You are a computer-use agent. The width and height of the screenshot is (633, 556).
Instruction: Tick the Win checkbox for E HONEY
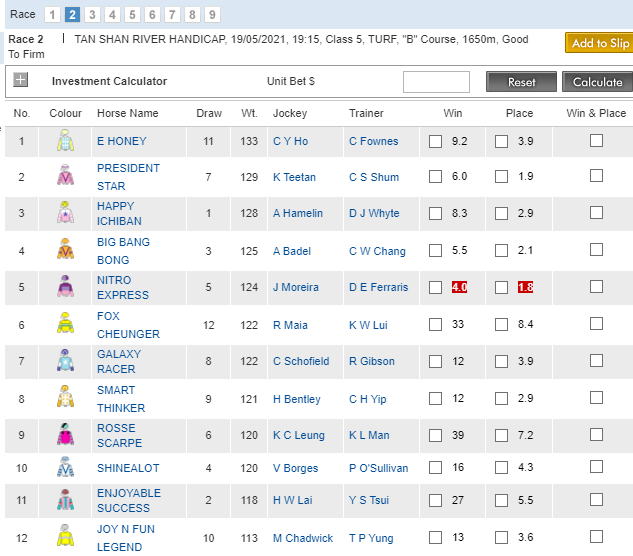pyautogui.click(x=435, y=142)
